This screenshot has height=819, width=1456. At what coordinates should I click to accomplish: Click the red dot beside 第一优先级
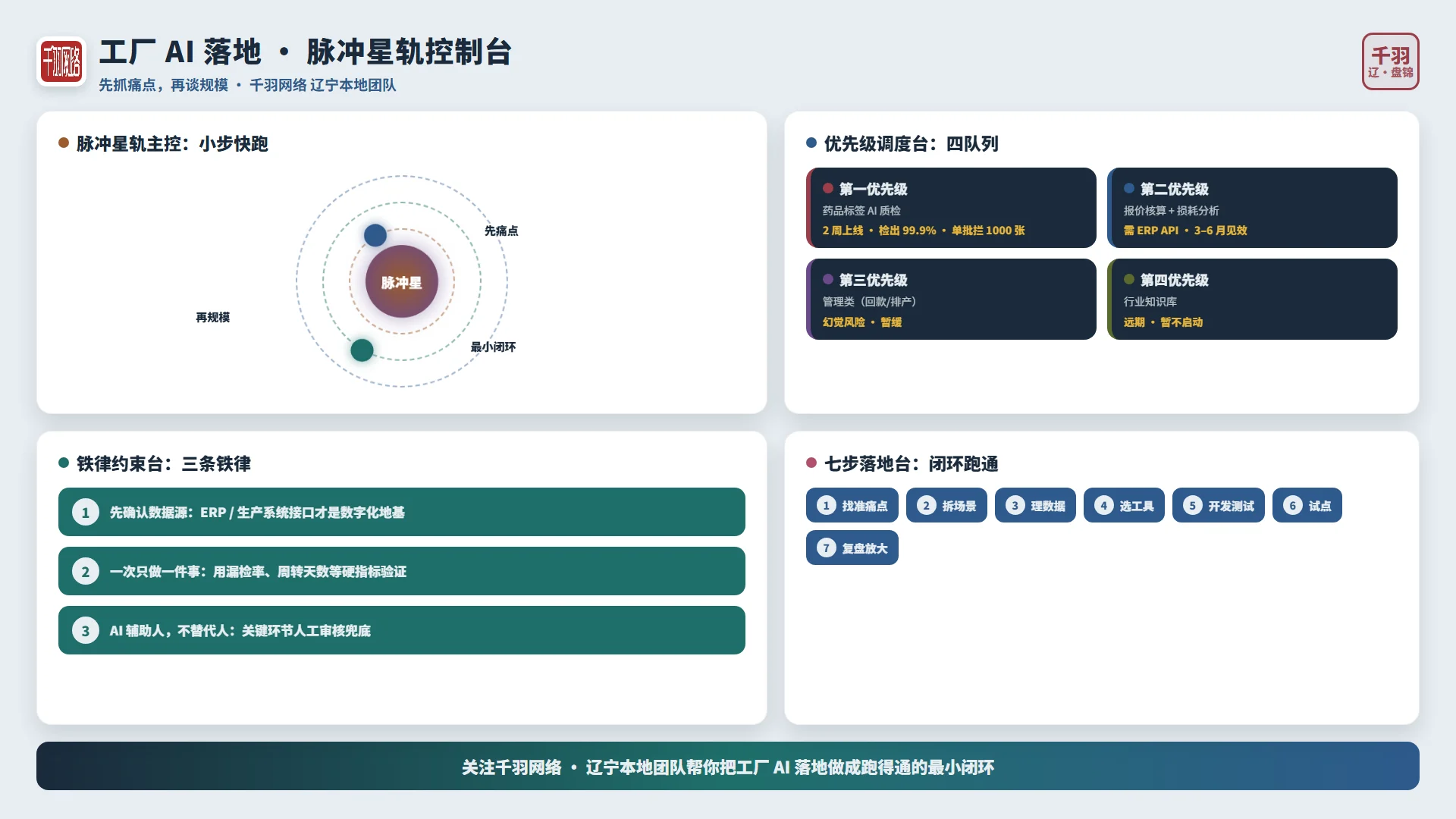point(828,188)
